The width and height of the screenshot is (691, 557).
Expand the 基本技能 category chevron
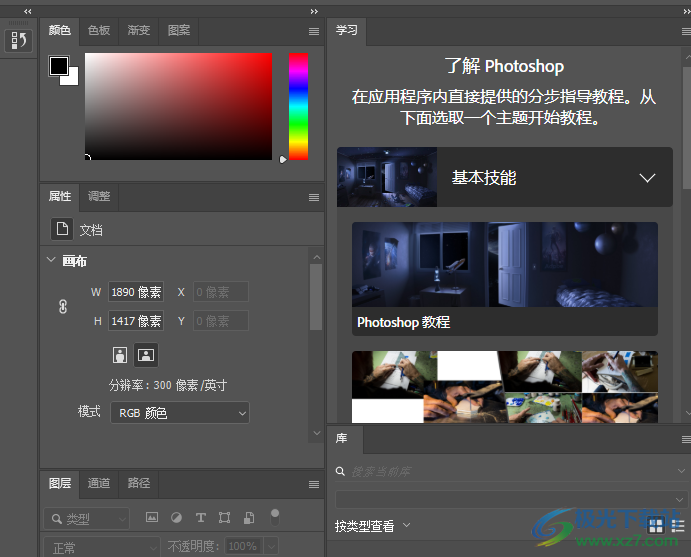tap(647, 178)
